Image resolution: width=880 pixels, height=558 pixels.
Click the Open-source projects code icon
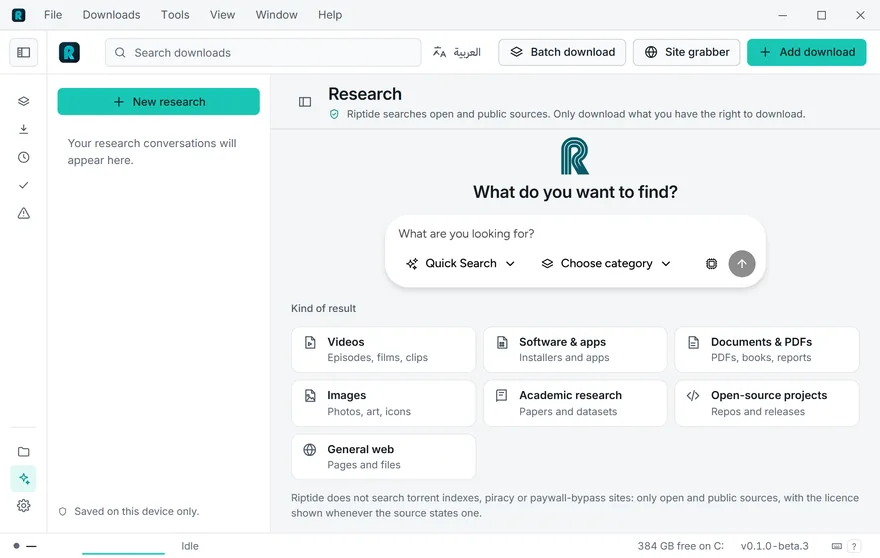tap(693, 396)
